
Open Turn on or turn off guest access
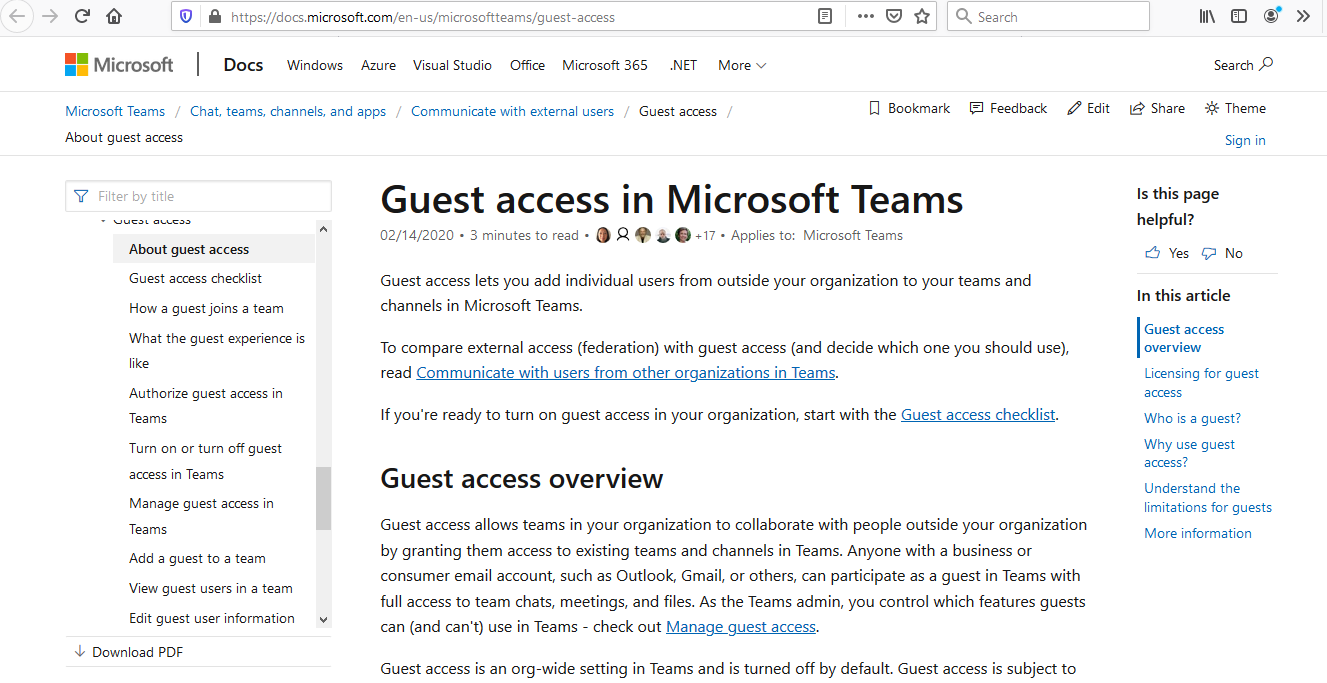tap(206, 461)
